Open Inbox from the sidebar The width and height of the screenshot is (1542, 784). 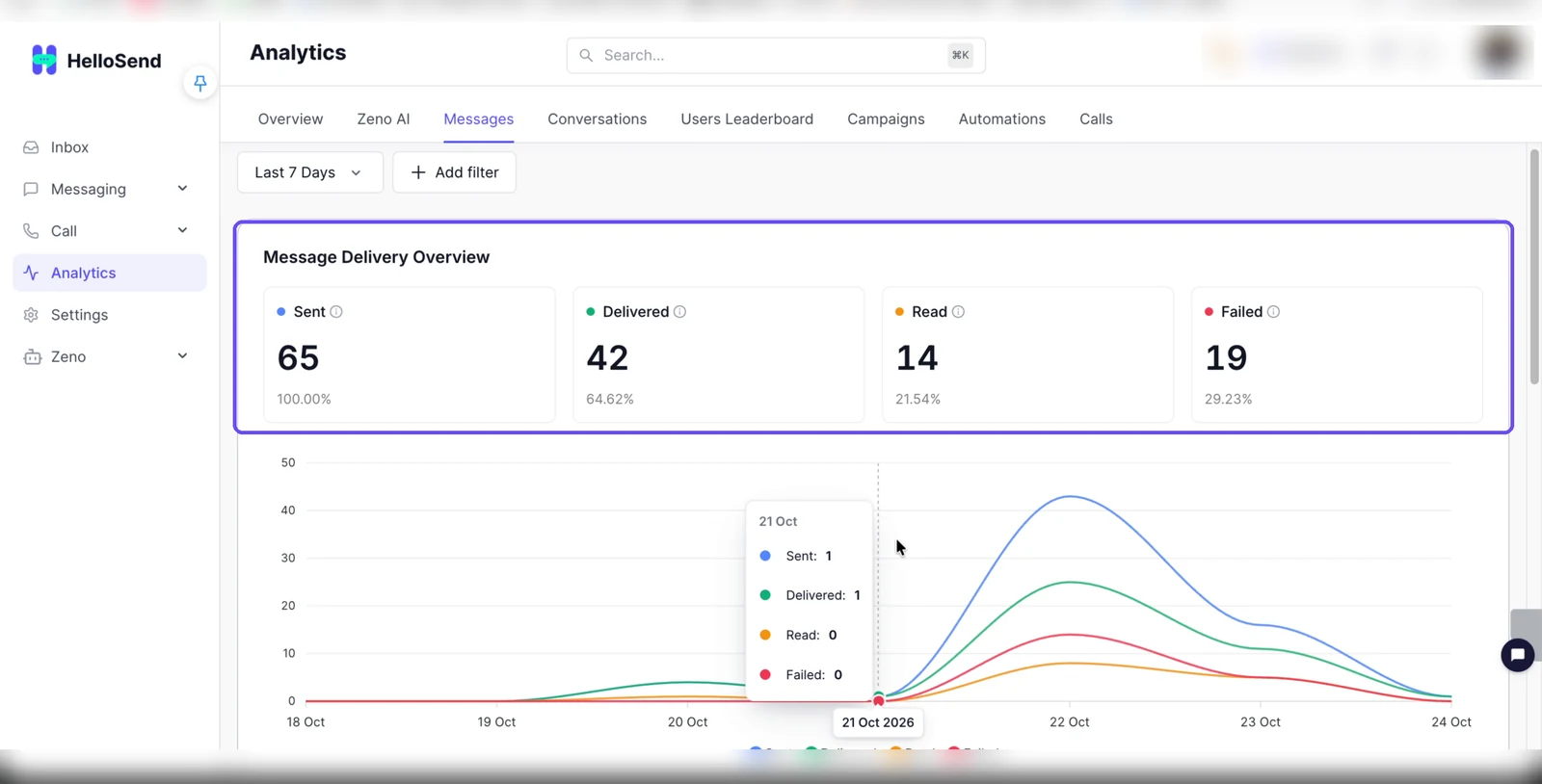(x=110, y=147)
